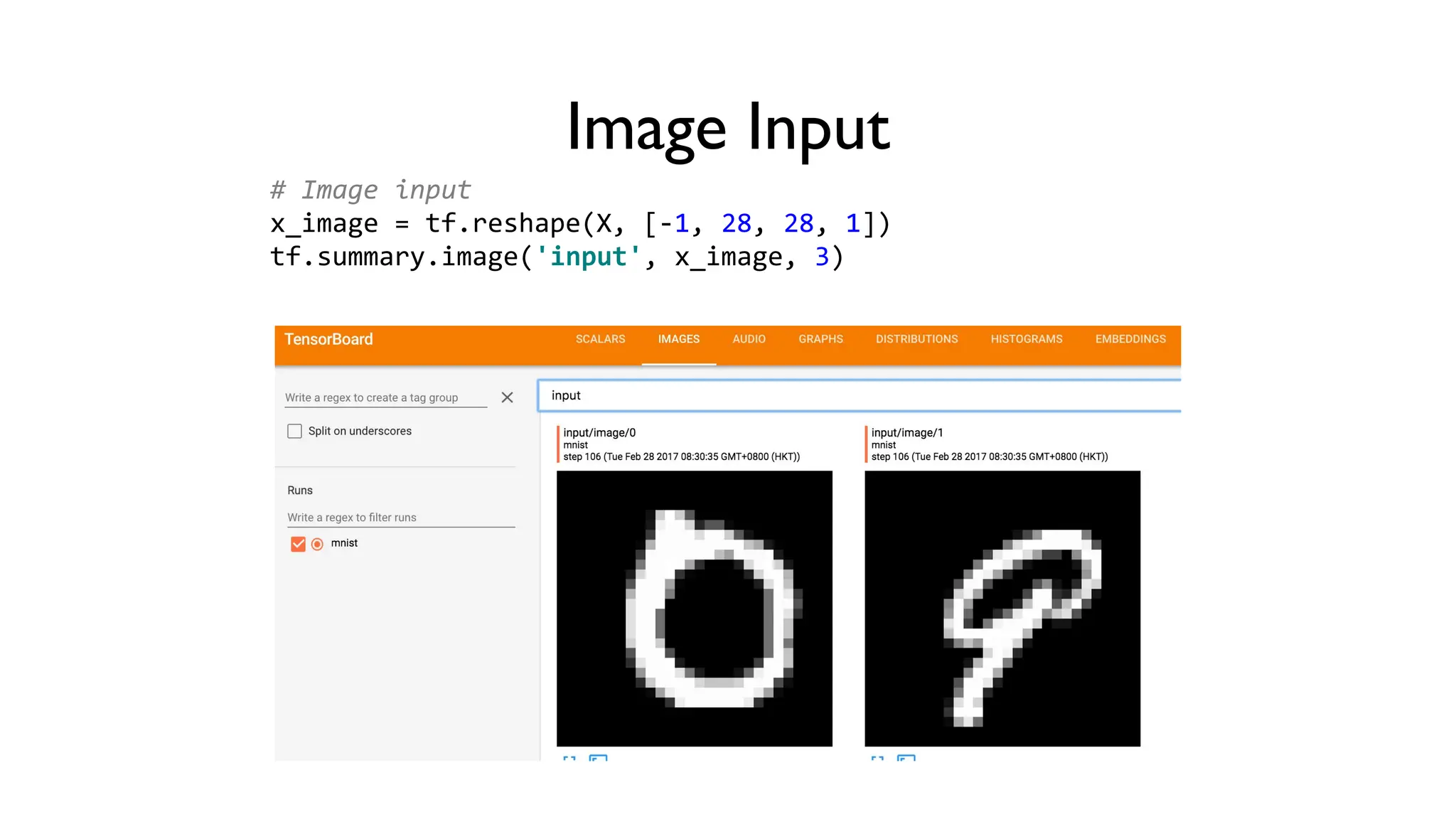Switch to the SCALARS tab
This screenshot has width=1456, height=819.
[600, 339]
